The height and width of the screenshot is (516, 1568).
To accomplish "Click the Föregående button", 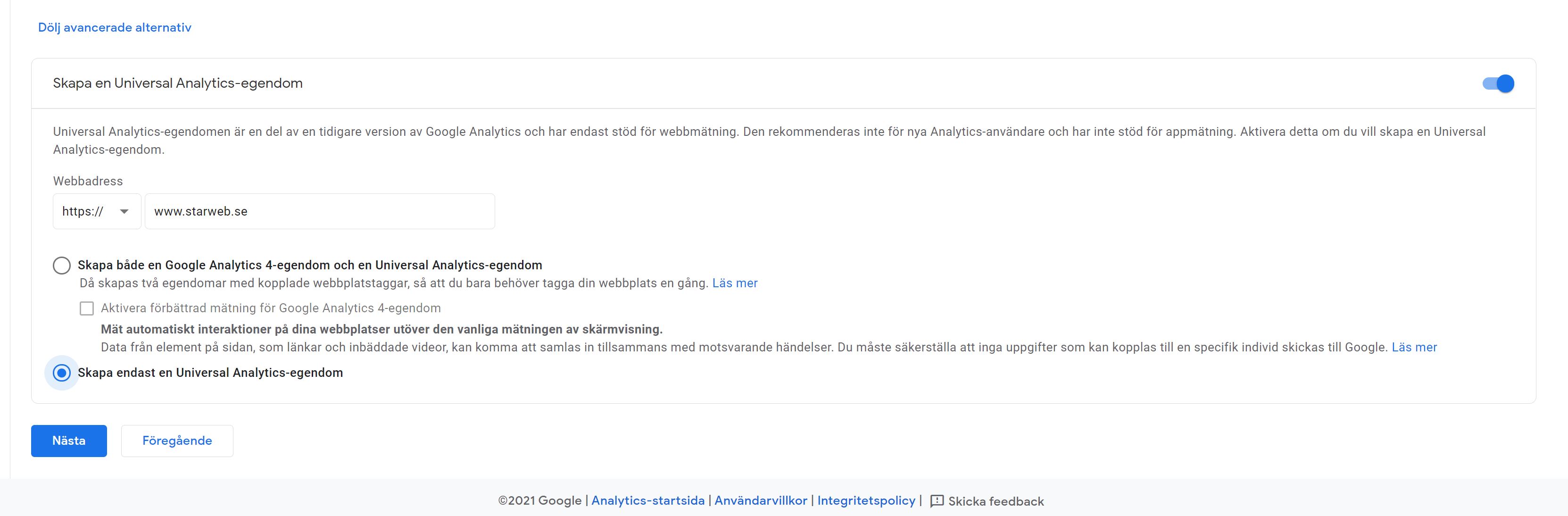I will tap(177, 441).
